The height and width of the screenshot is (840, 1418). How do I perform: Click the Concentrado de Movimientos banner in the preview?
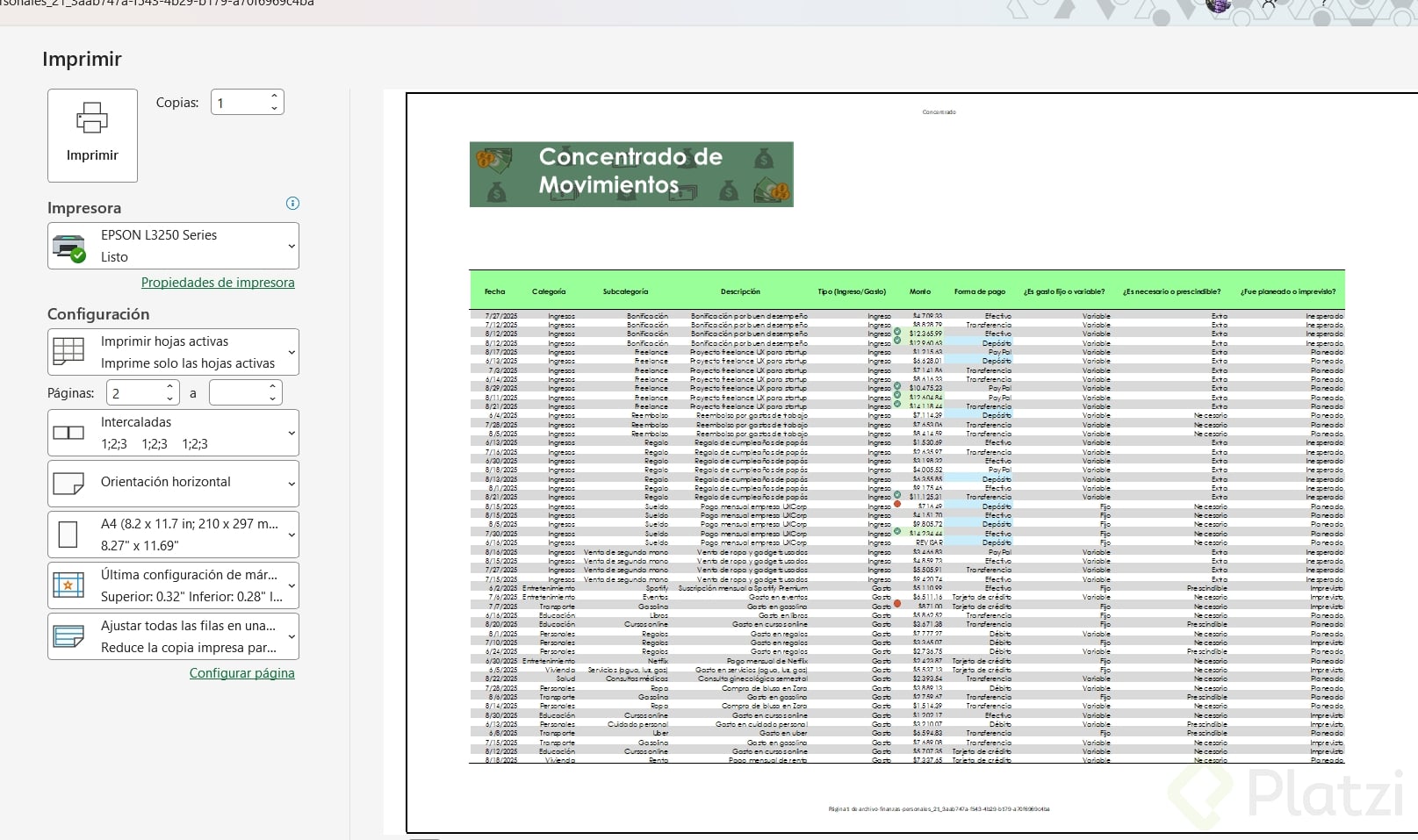[631, 175]
